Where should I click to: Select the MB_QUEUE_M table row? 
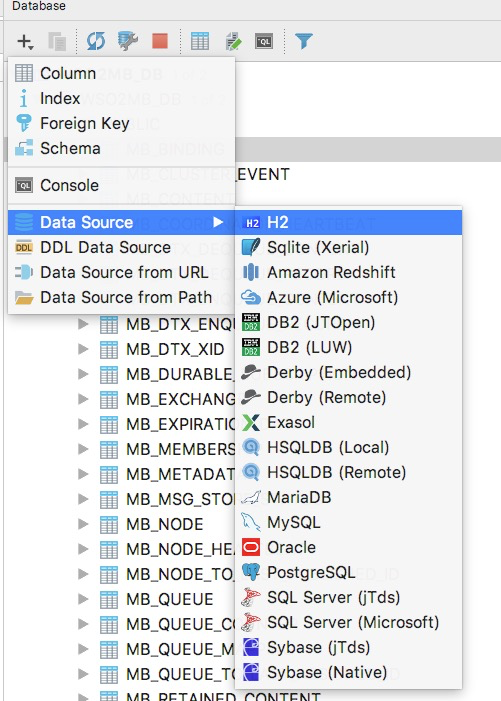(180, 650)
